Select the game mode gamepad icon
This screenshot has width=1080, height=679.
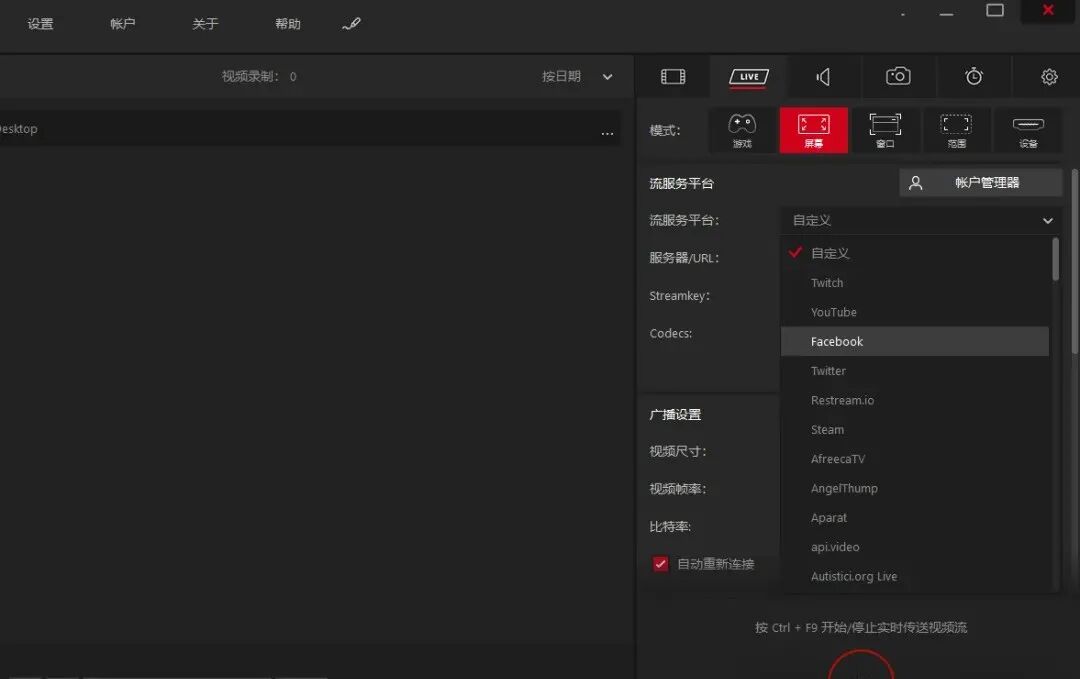742,130
